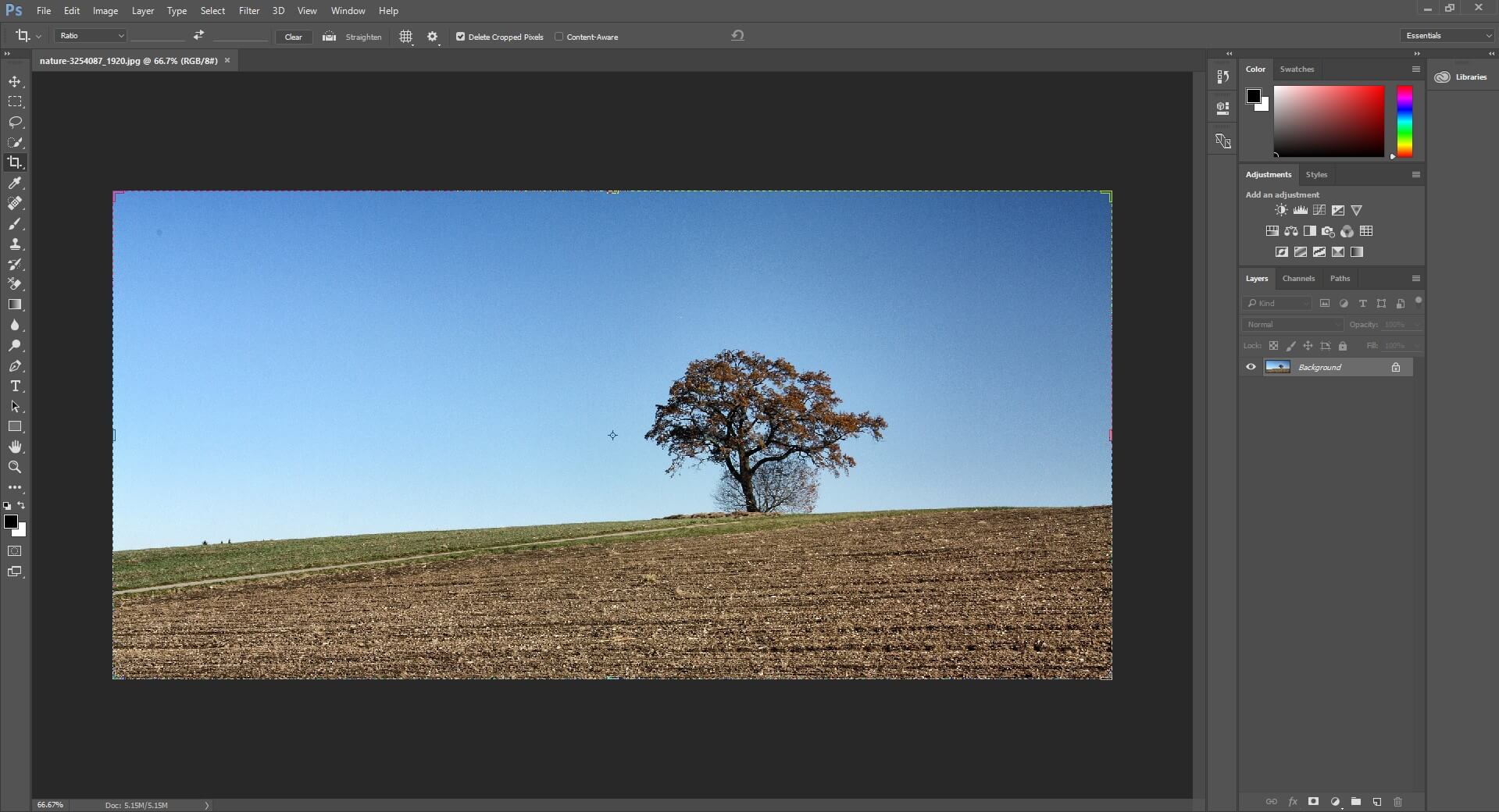Open the crop aspect Ratio dropdown
This screenshot has width=1499, height=812.
tap(89, 36)
